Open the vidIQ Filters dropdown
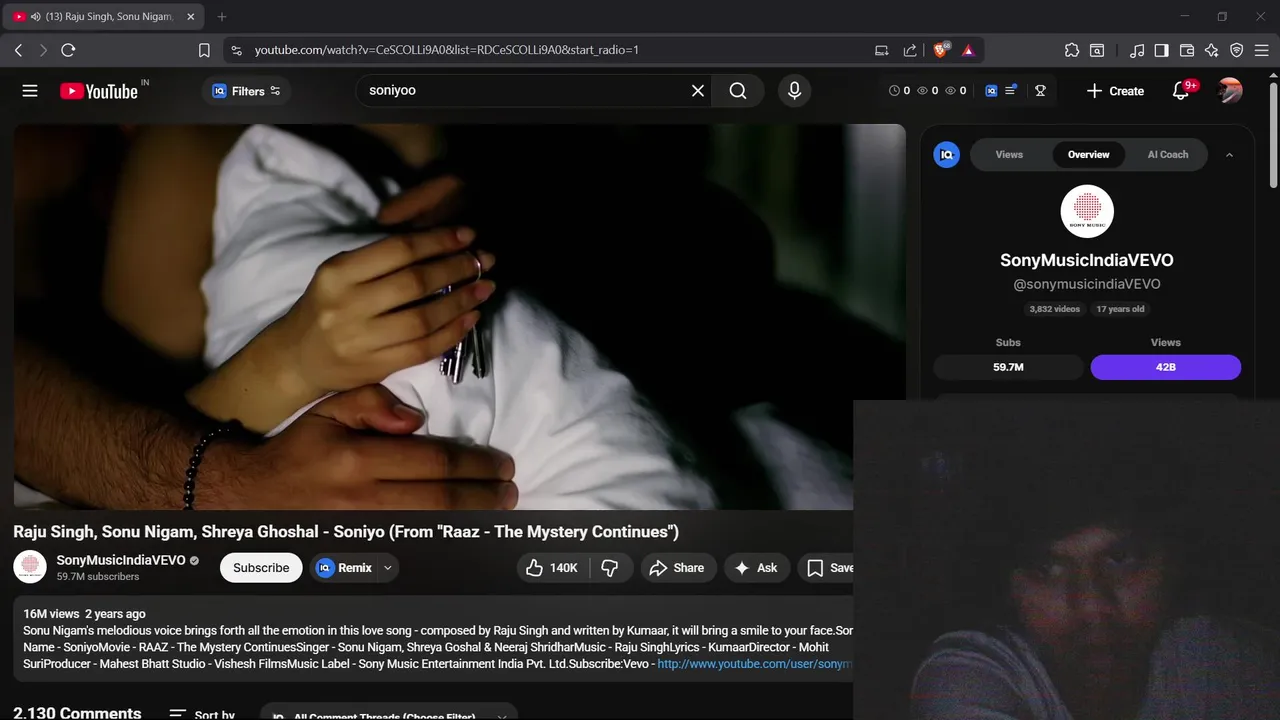This screenshot has height=720, width=1280. pyautogui.click(x=246, y=91)
